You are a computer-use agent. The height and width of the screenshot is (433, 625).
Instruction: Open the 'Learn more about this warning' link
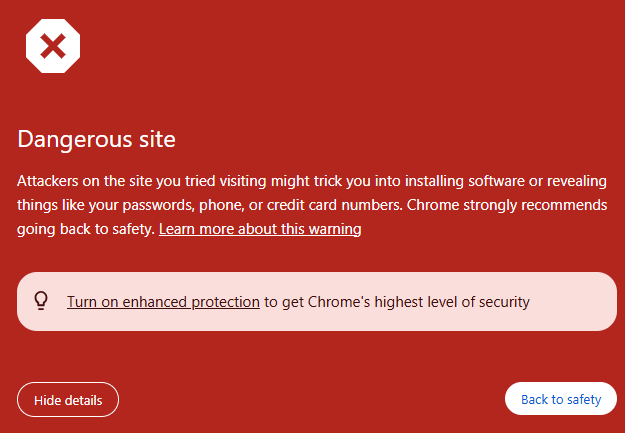pyautogui.click(x=259, y=229)
